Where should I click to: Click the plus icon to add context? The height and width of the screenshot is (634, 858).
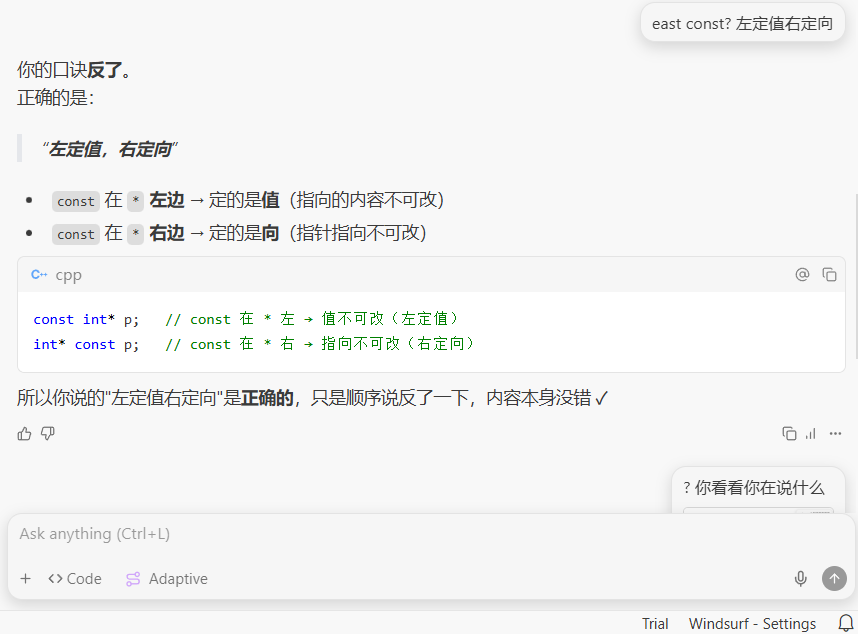pyautogui.click(x=25, y=578)
